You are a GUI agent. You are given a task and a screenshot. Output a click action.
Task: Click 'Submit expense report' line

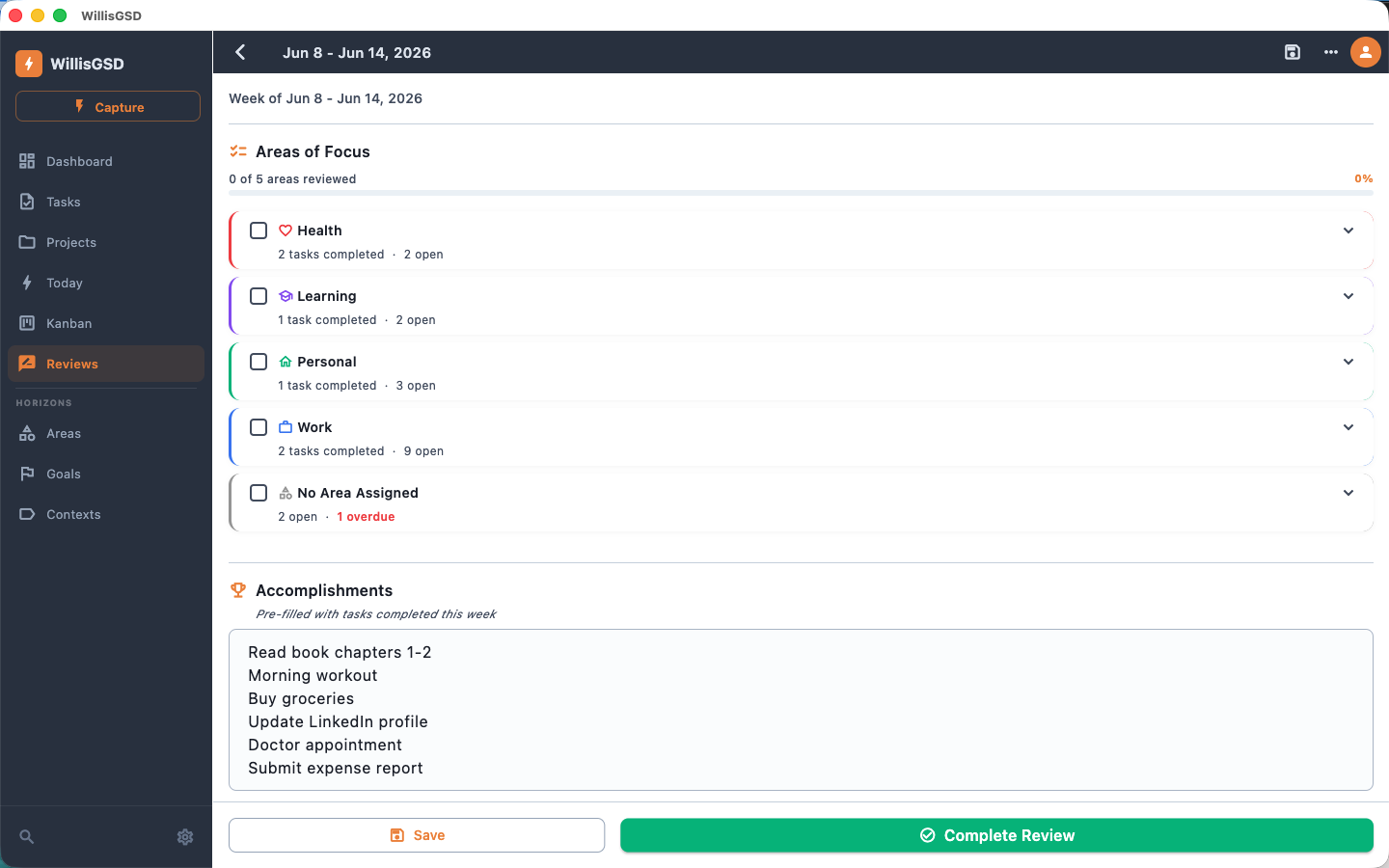click(336, 768)
